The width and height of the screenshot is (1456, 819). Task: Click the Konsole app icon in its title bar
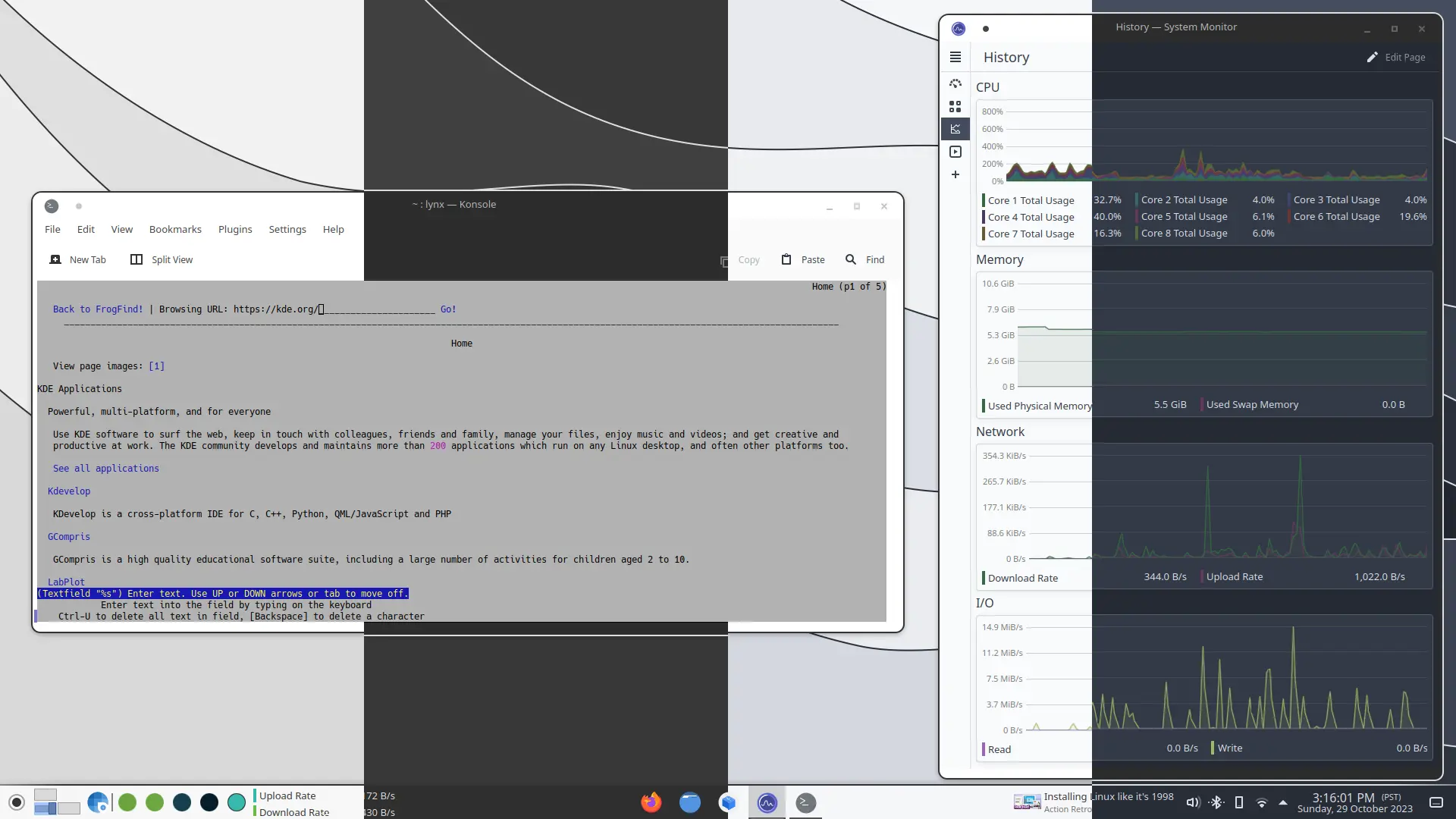[52, 206]
